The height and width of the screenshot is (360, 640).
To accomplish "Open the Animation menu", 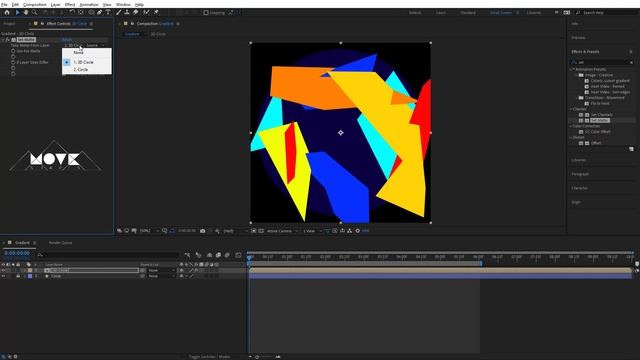I will [x=89, y=4].
